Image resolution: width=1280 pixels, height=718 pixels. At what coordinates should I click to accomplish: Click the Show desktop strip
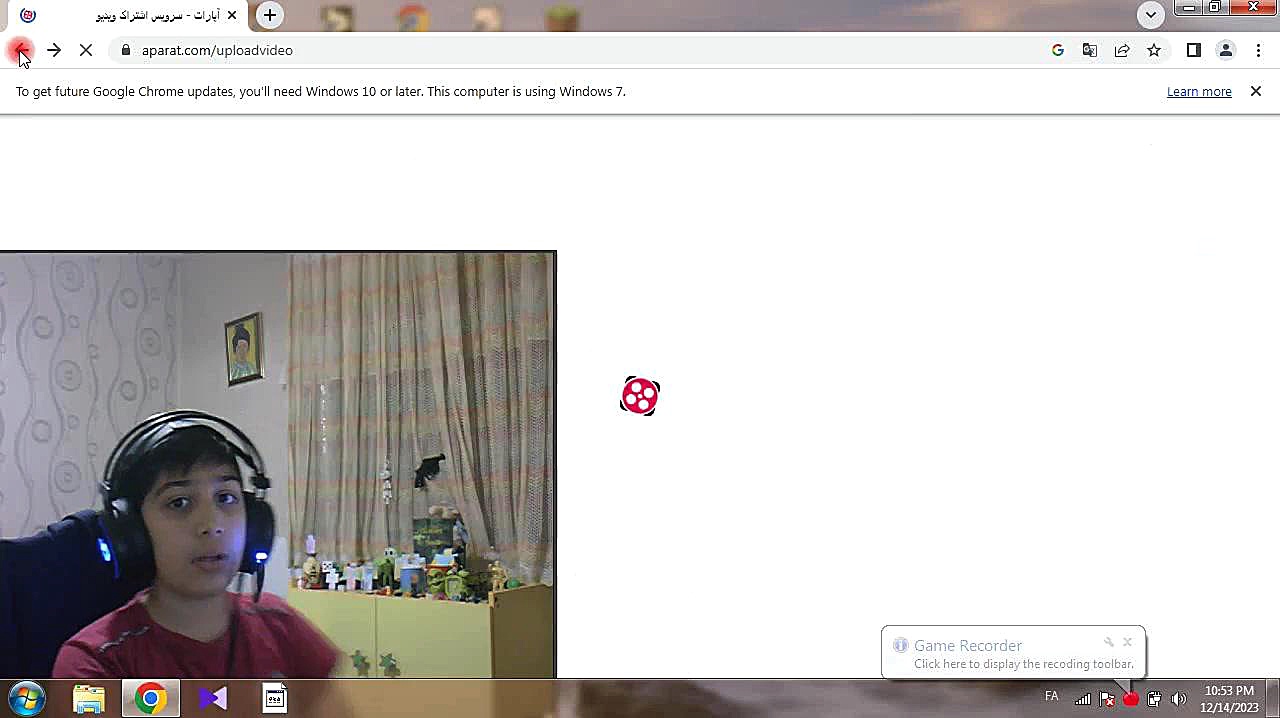point(1272,698)
